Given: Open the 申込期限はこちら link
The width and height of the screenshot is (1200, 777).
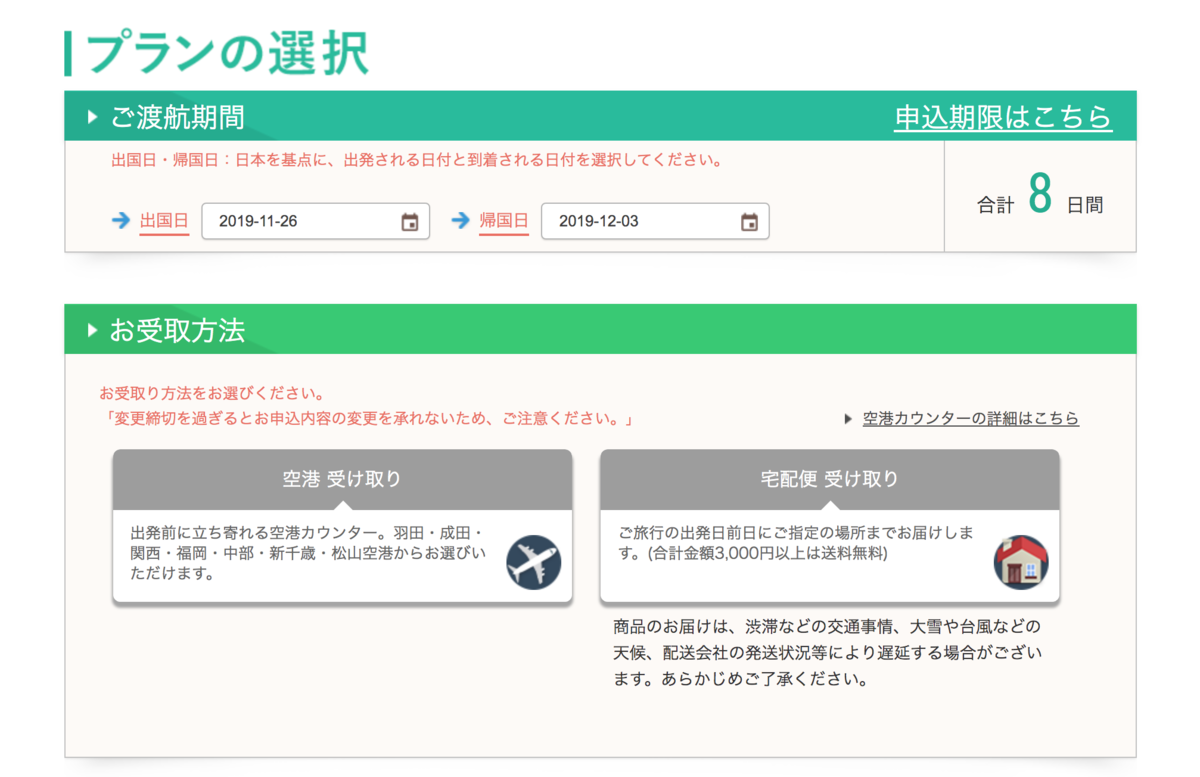Looking at the screenshot, I should (1002, 117).
